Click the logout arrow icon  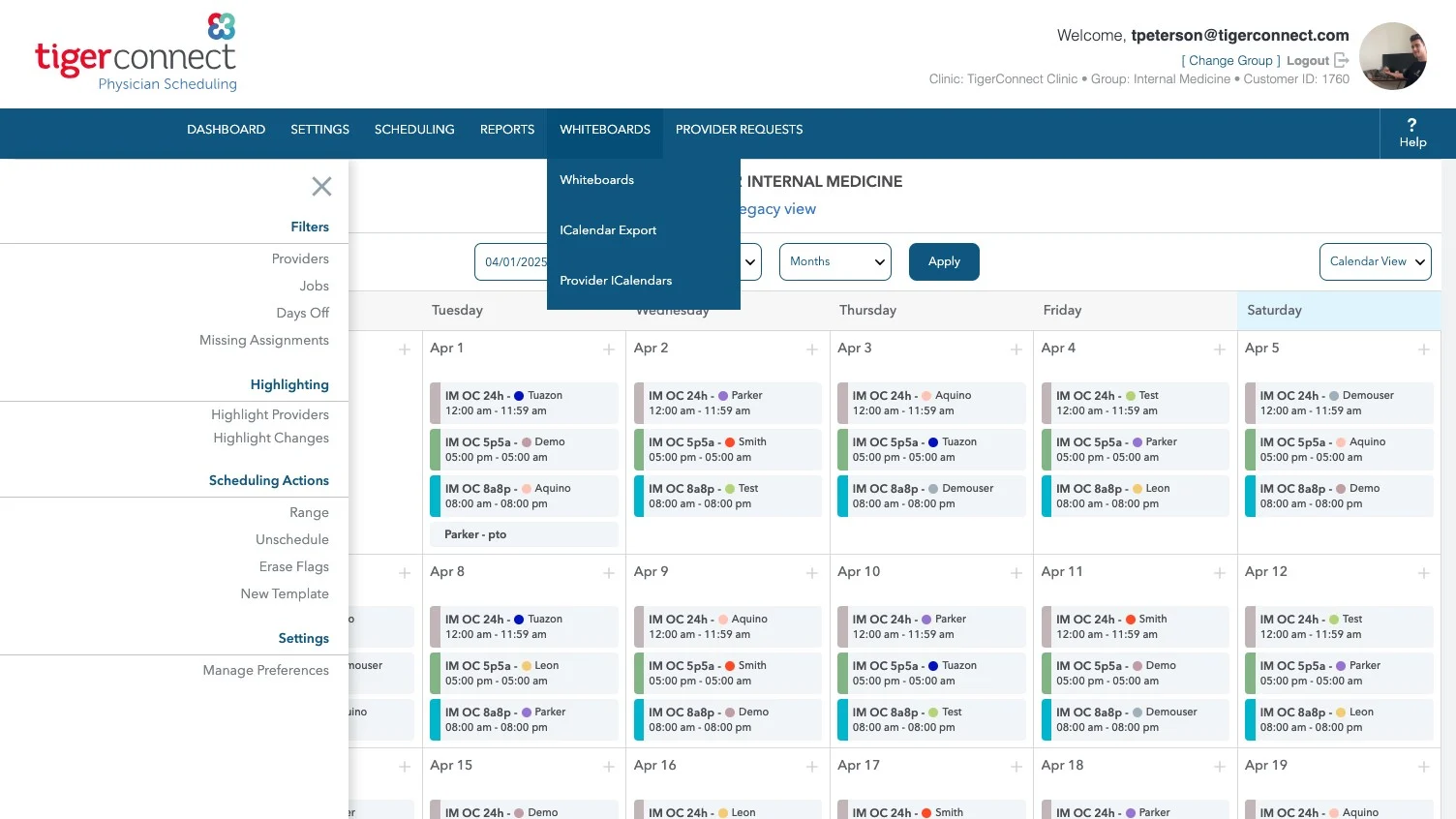click(x=1341, y=60)
